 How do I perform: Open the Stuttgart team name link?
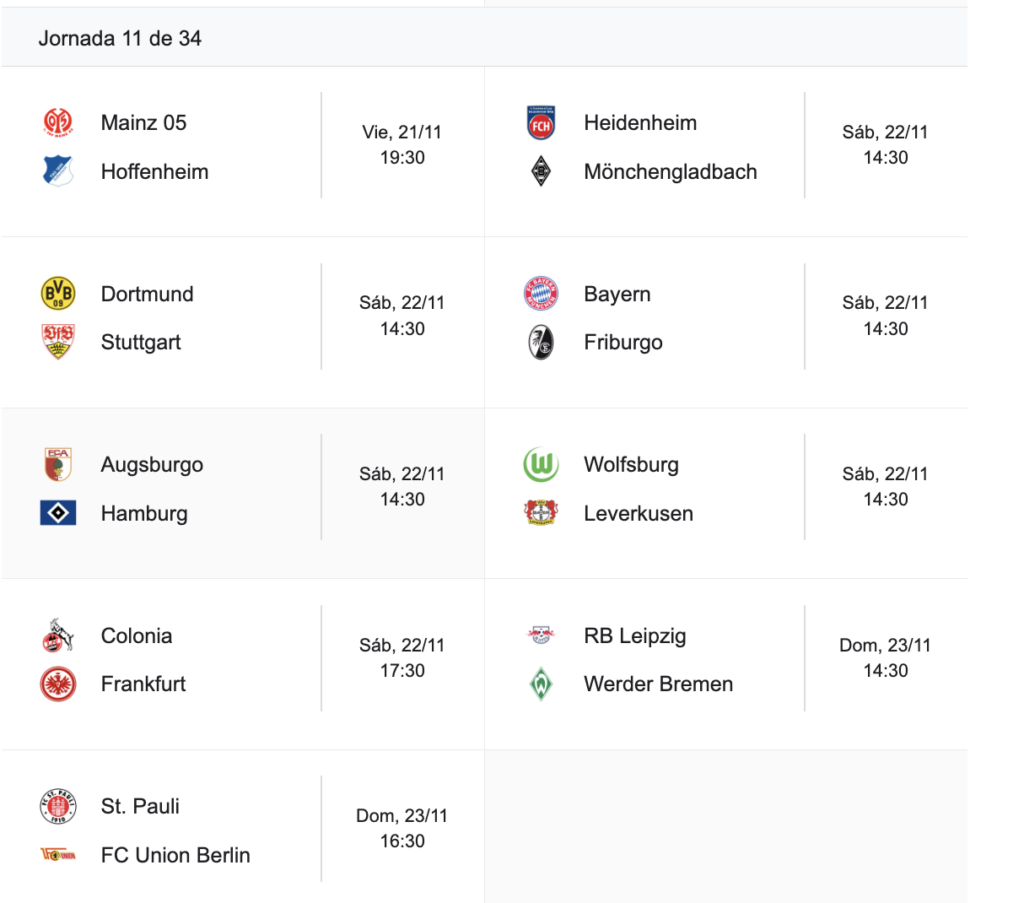coord(141,342)
